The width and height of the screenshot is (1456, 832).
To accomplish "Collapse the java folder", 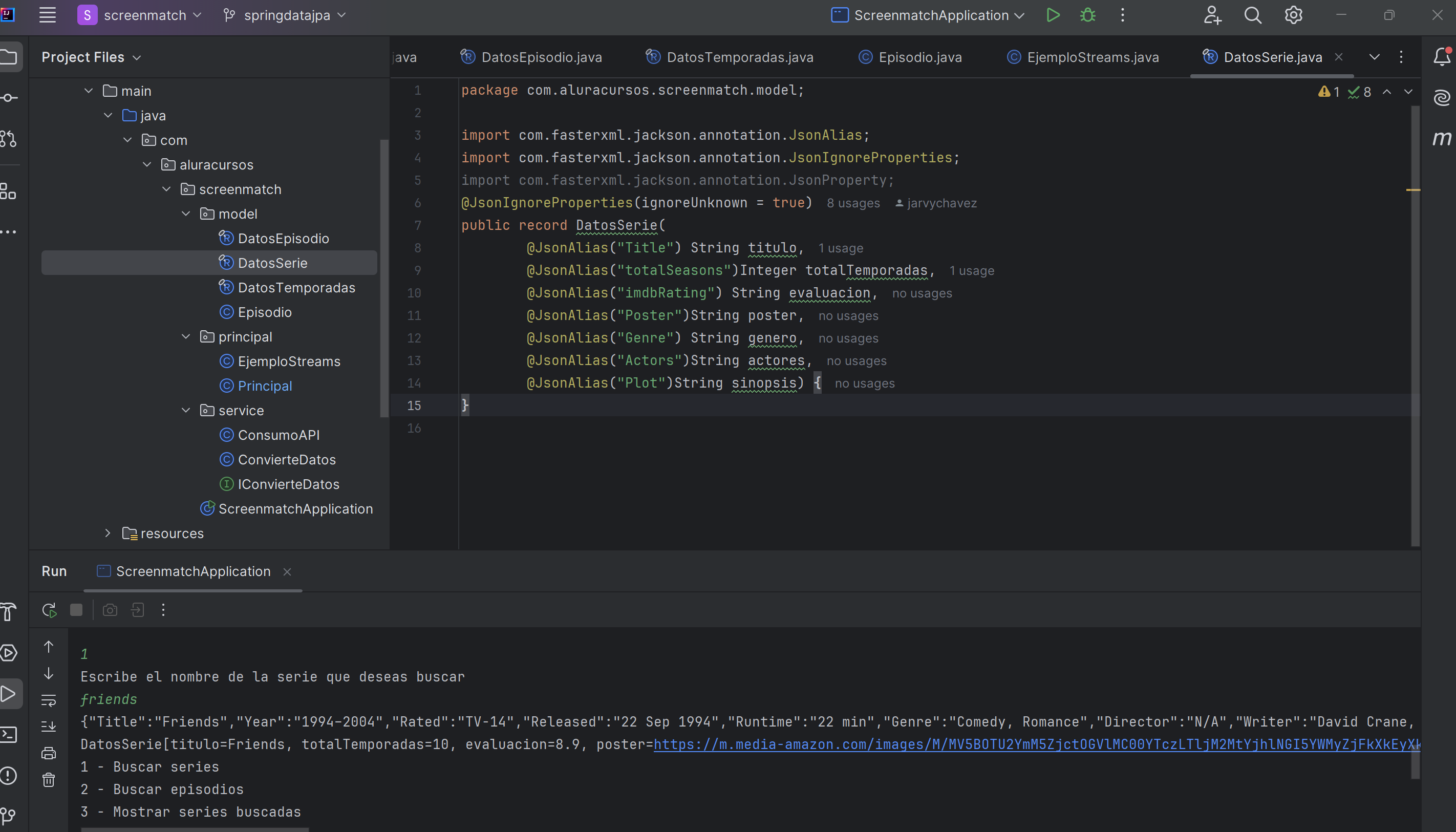I will 108,115.
